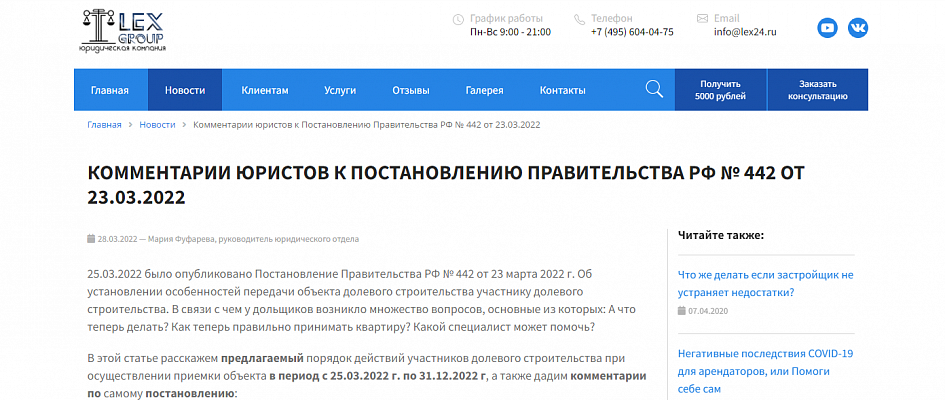
Task: Click the author line Мария Фуфарева
Action: [x=252, y=239]
